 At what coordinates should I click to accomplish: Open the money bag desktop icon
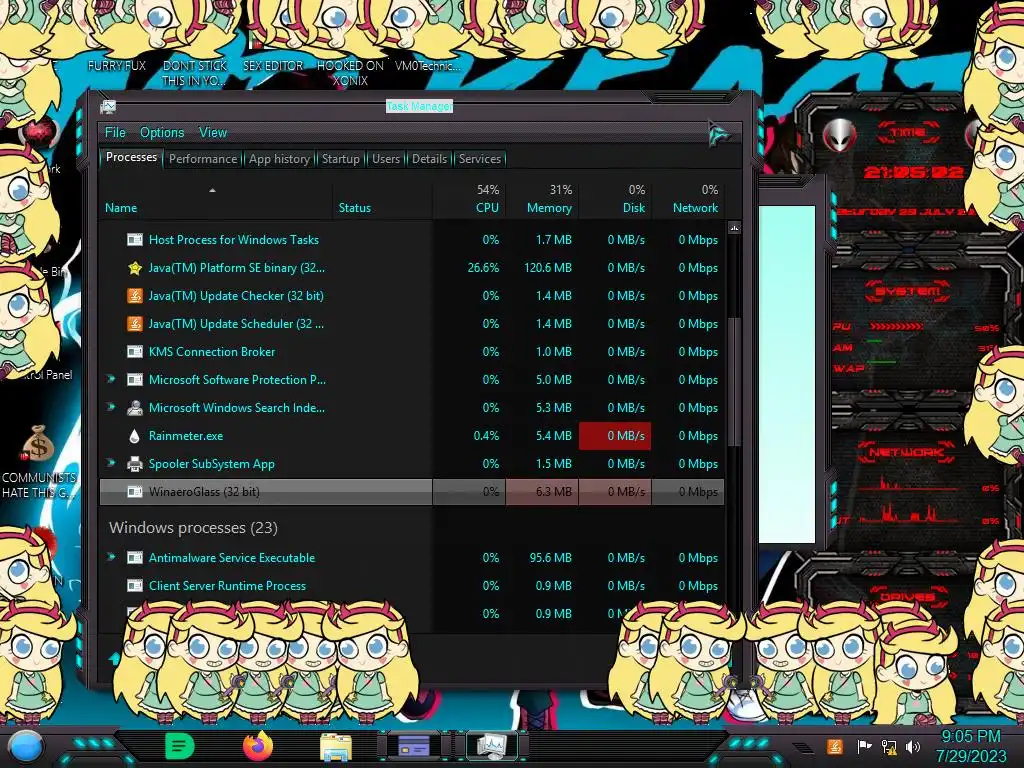pyautogui.click(x=39, y=443)
